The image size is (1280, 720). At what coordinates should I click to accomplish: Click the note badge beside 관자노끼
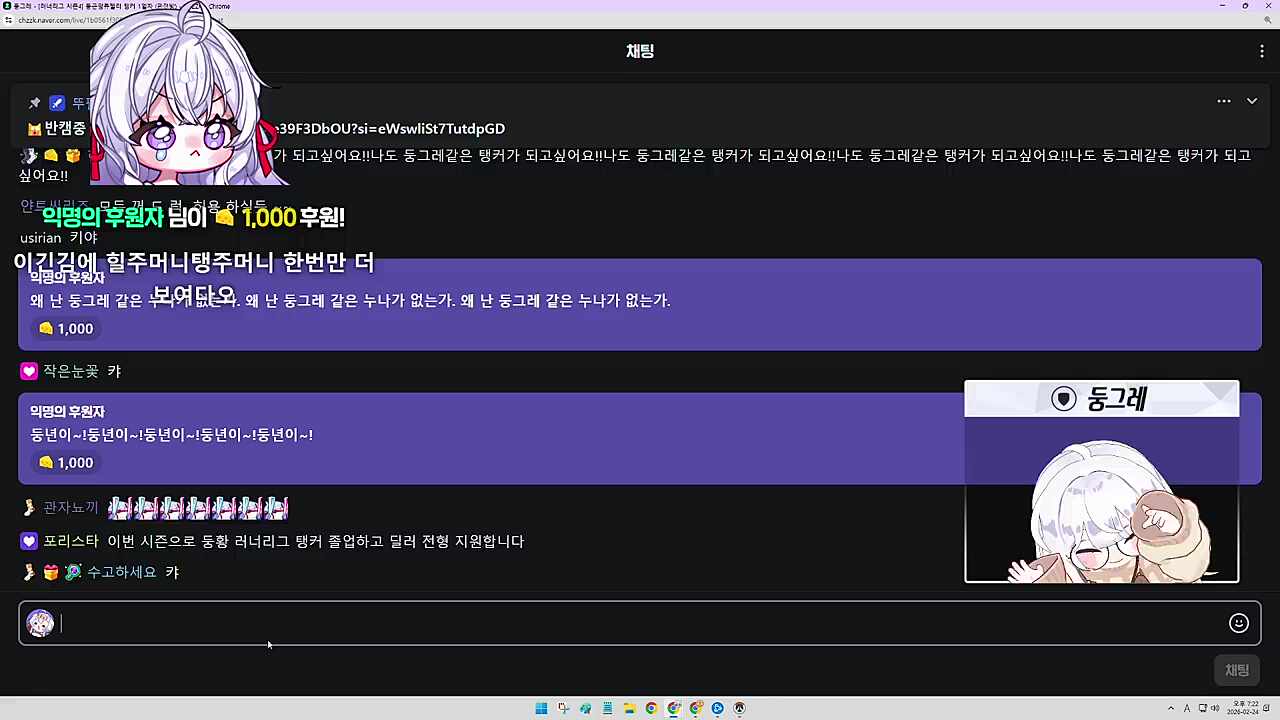[29, 507]
